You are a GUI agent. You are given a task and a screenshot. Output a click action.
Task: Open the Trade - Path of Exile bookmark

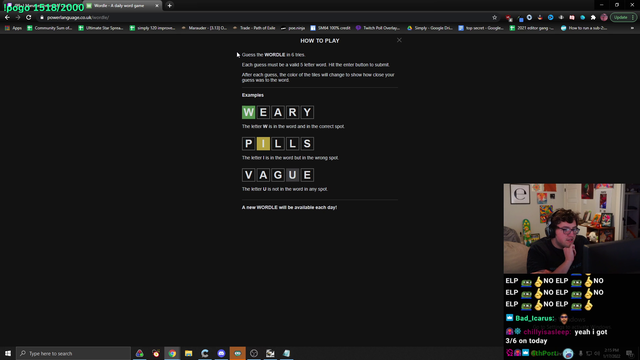tap(254, 28)
